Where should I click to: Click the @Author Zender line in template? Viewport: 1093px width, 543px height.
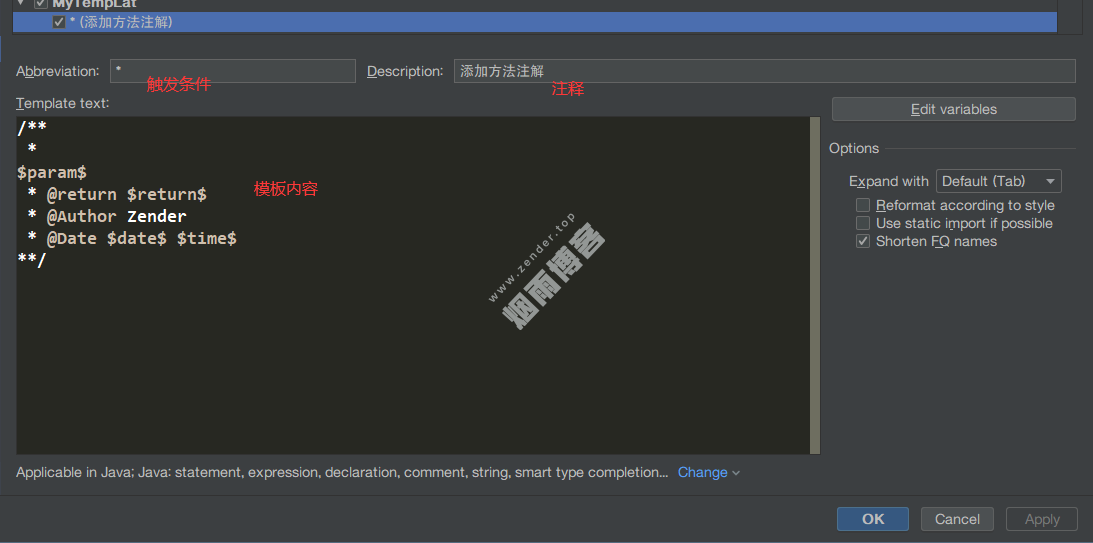point(116,216)
